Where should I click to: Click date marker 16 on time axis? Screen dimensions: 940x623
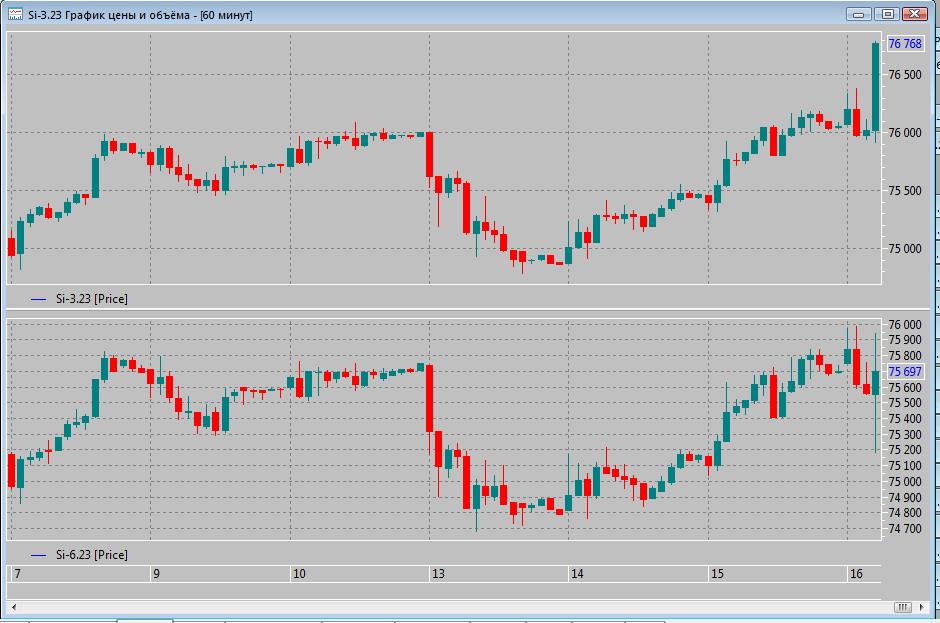(856, 574)
